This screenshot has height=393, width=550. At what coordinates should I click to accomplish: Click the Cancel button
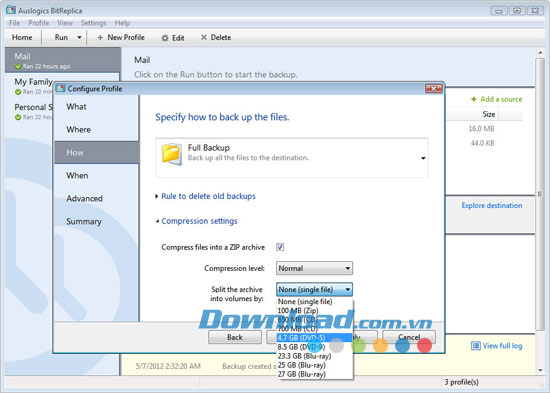tap(409, 337)
